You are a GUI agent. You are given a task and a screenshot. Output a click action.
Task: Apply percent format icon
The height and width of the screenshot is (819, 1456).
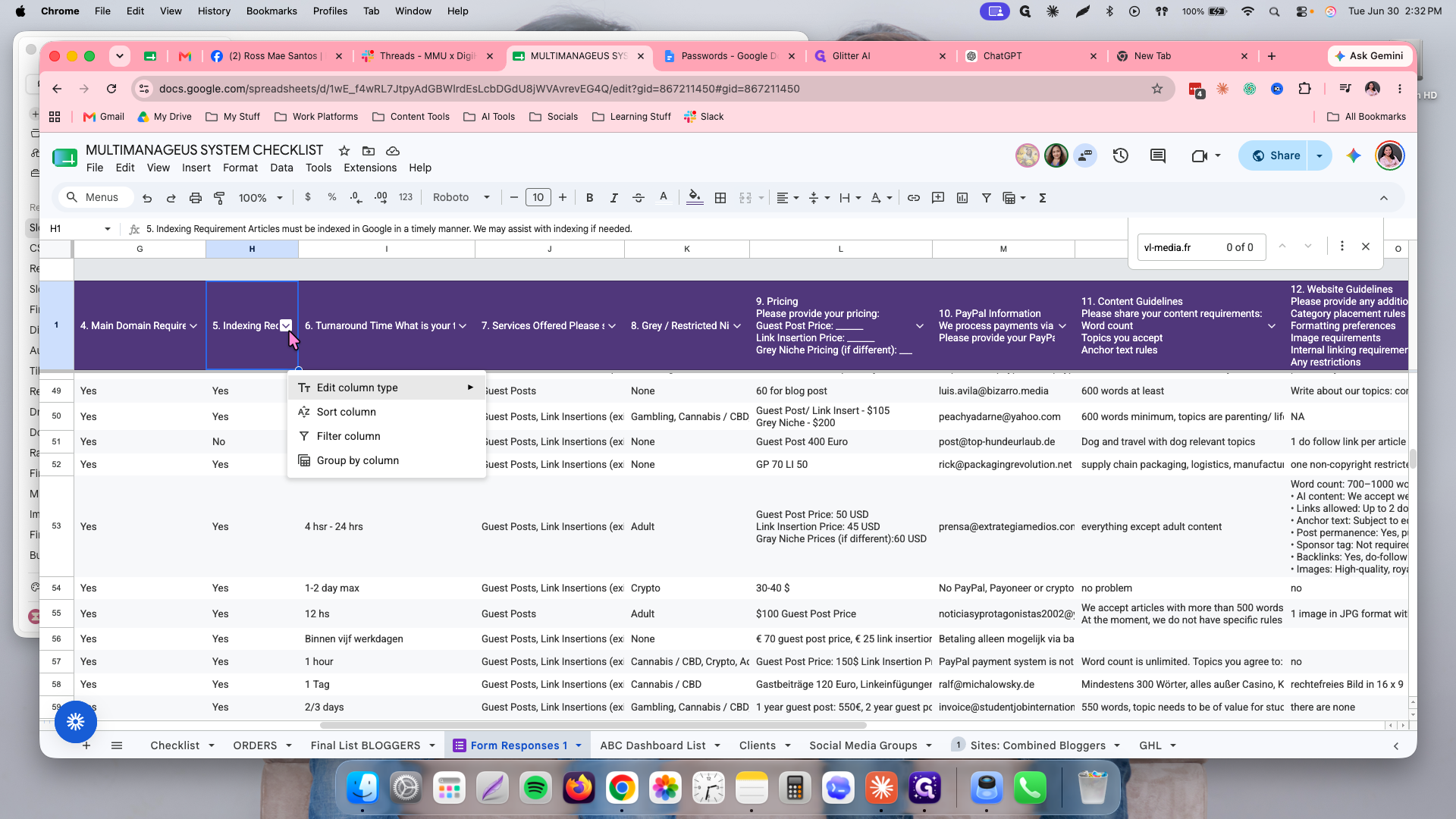pyautogui.click(x=332, y=197)
